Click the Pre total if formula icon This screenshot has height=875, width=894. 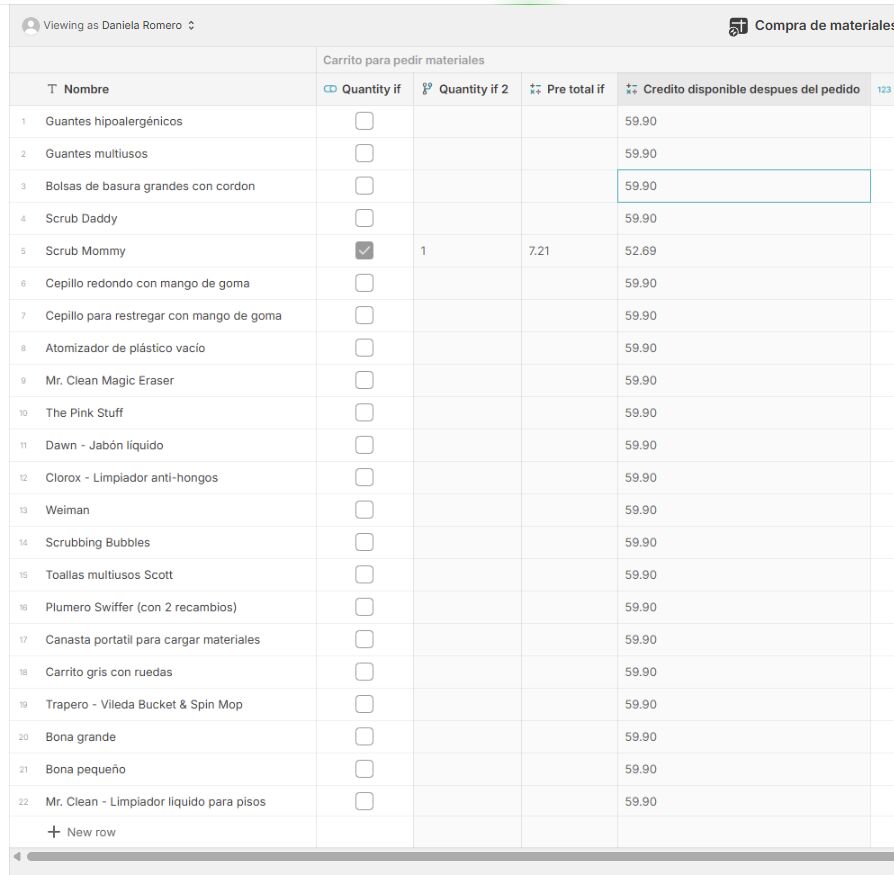(535, 89)
